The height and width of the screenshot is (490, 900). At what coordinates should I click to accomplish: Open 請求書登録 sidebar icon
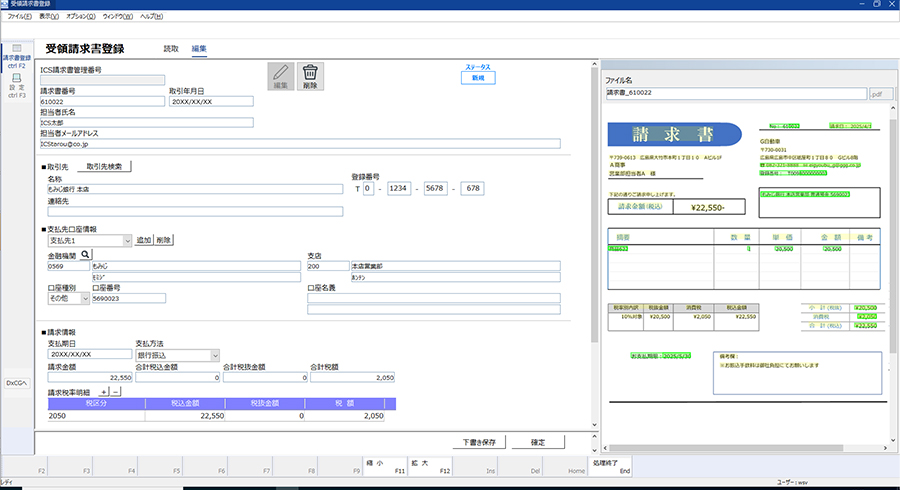tap(17, 56)
